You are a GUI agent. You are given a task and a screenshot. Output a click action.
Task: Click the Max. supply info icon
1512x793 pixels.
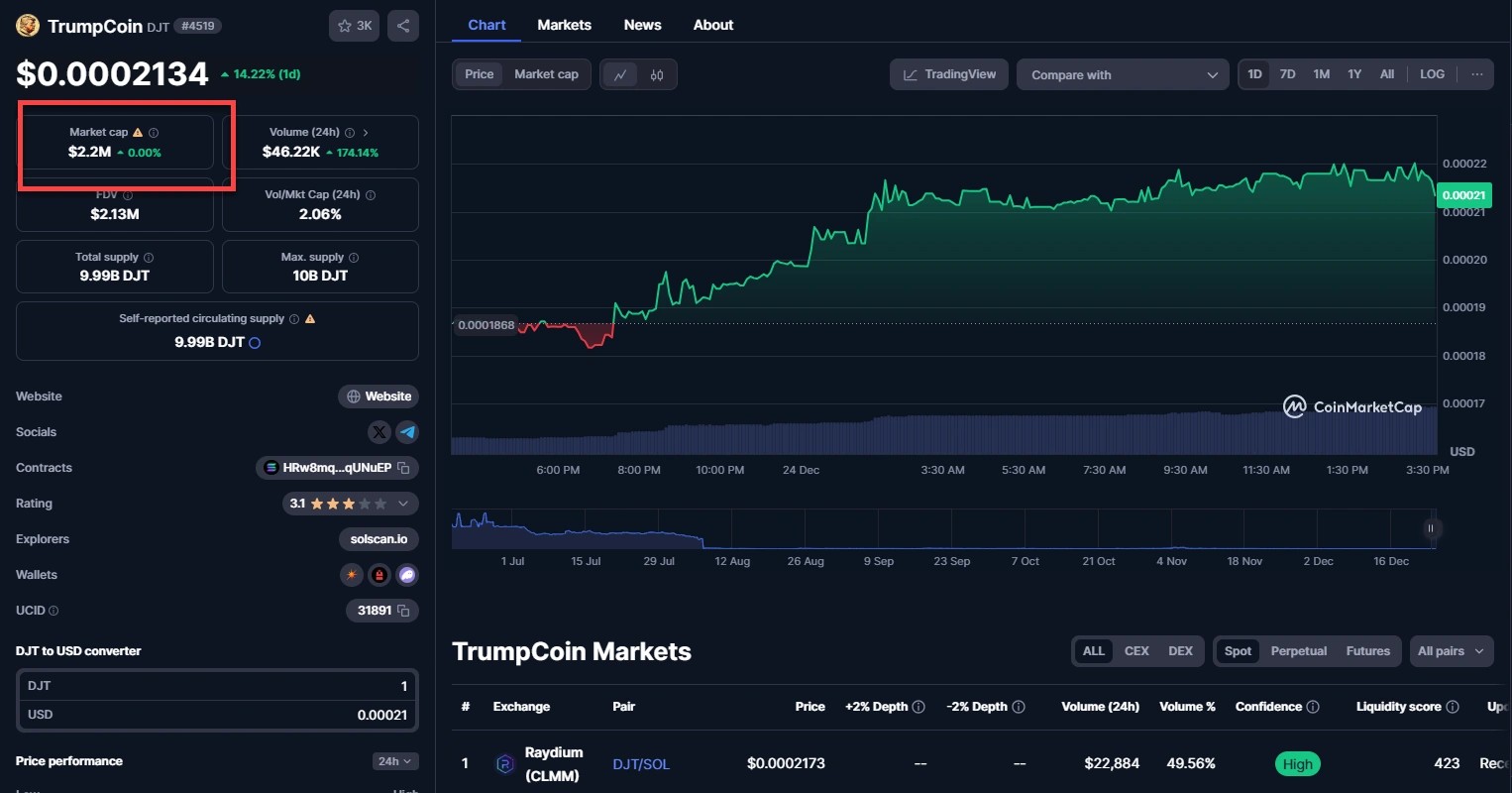point(354,258)
